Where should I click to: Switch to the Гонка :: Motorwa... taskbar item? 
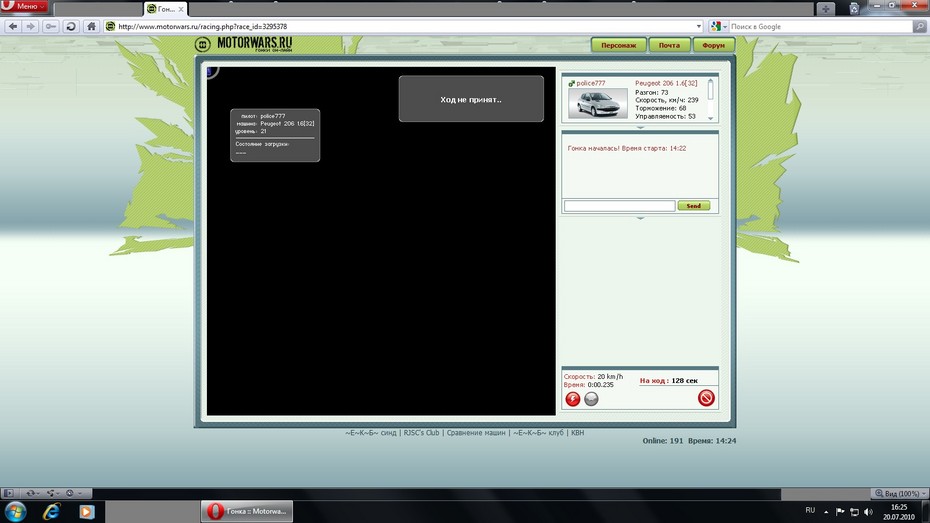247,511
